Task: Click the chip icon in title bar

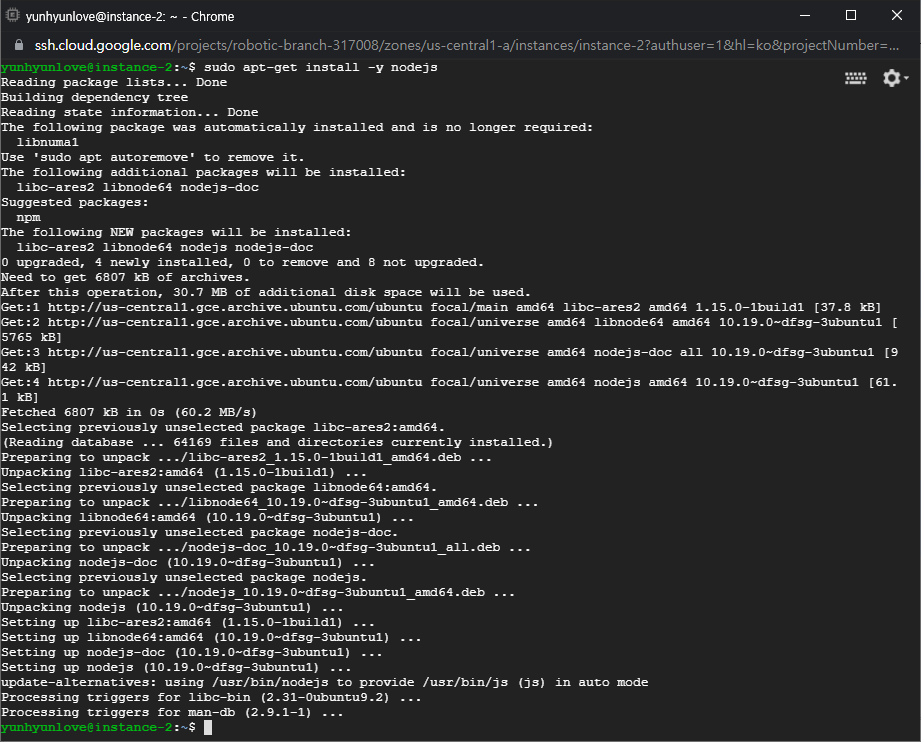Action: 12,16
